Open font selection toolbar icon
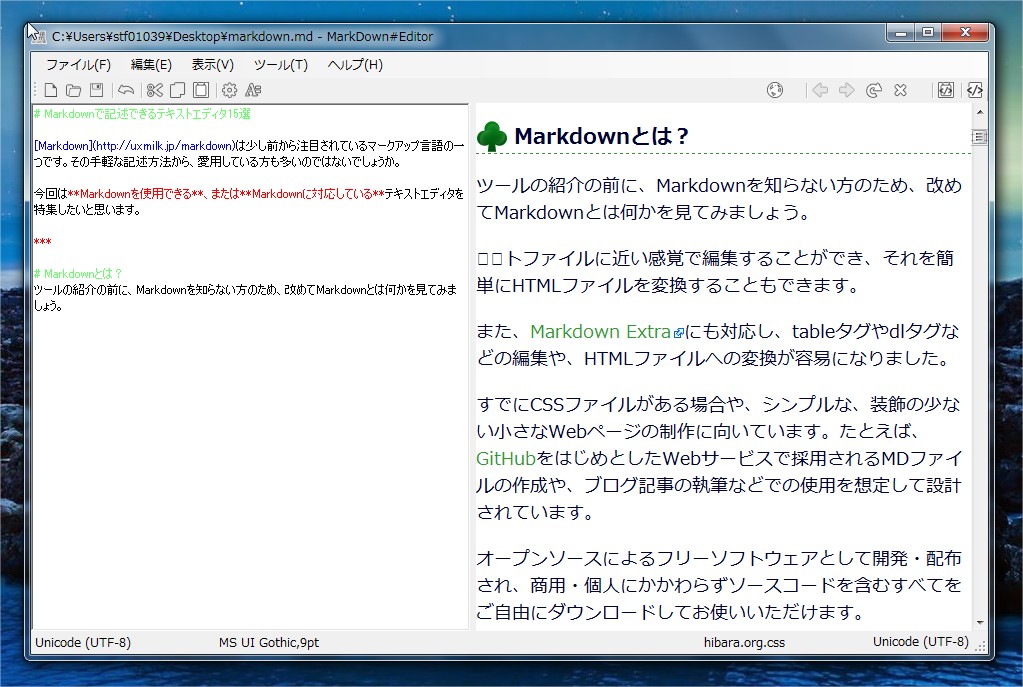The height and width of the screenshot is (687, 1023). tap(253, 90)
